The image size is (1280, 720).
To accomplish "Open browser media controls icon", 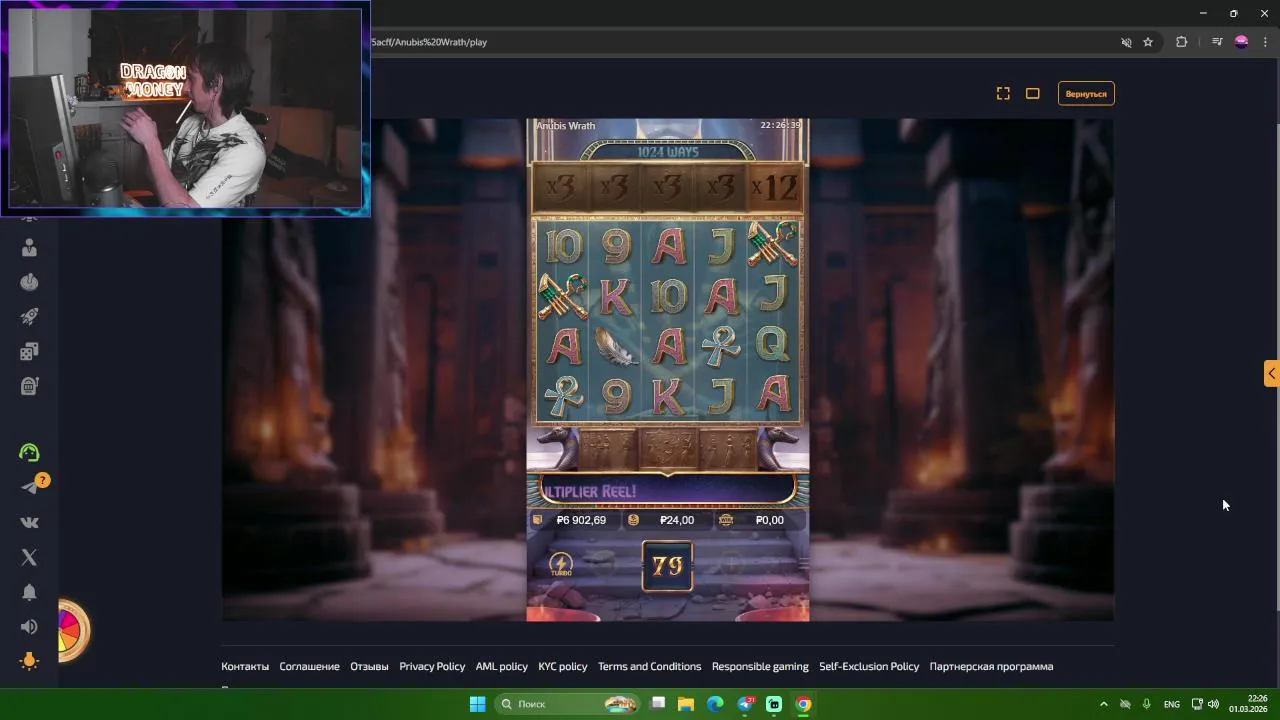I will tap(1217, 42).
